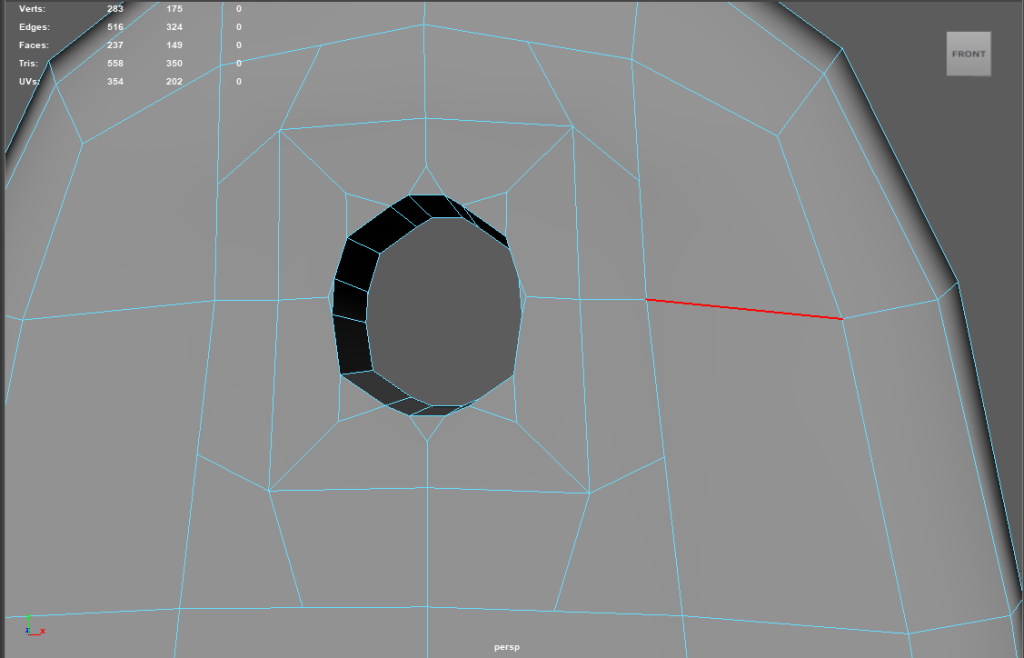Click the total vertex count value 283
Image resolution: width=1024 pixels, height=658 pixels.
(115, 8)
